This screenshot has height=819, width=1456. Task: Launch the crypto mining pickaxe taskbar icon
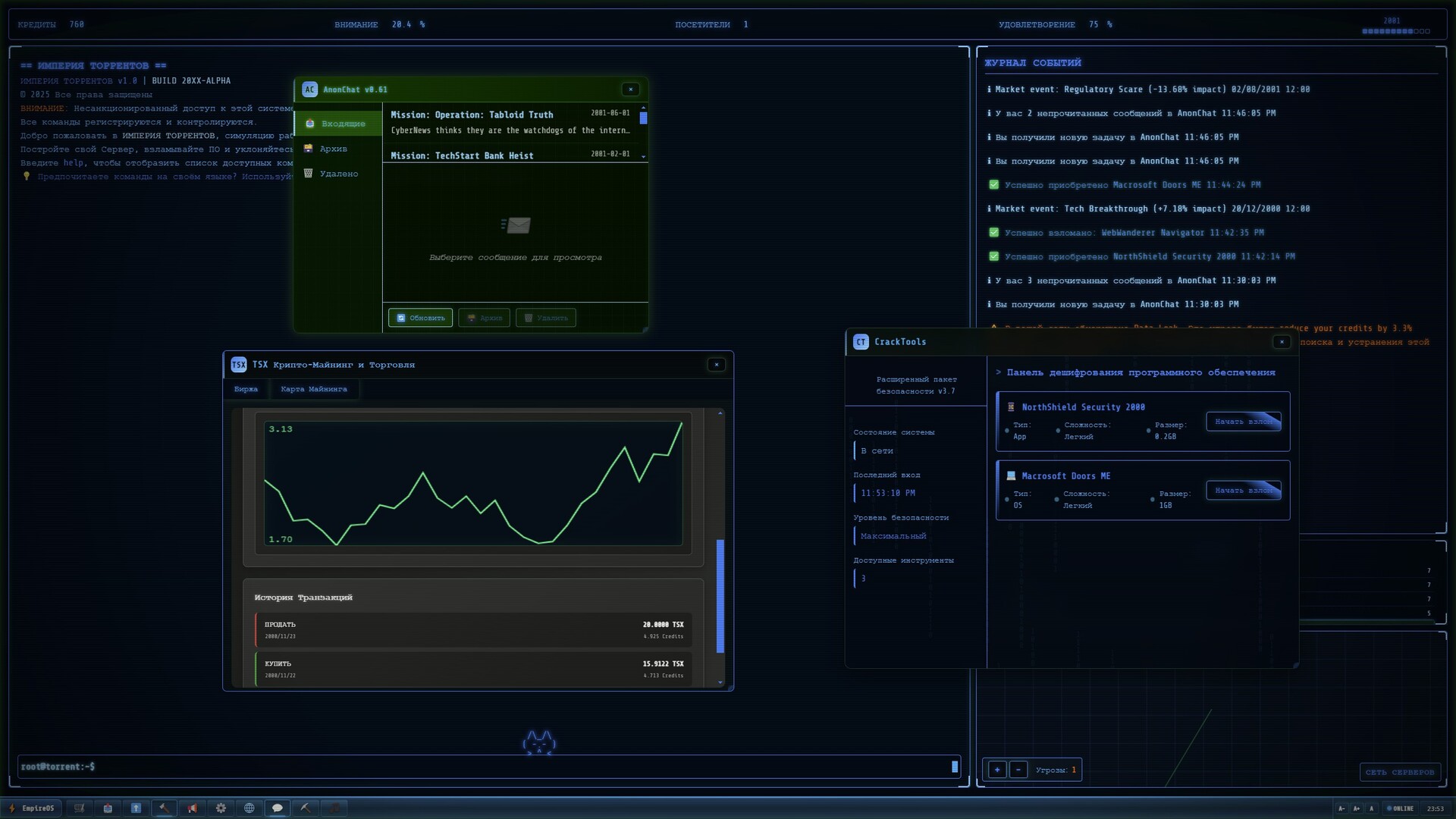[x=306, y=808]
